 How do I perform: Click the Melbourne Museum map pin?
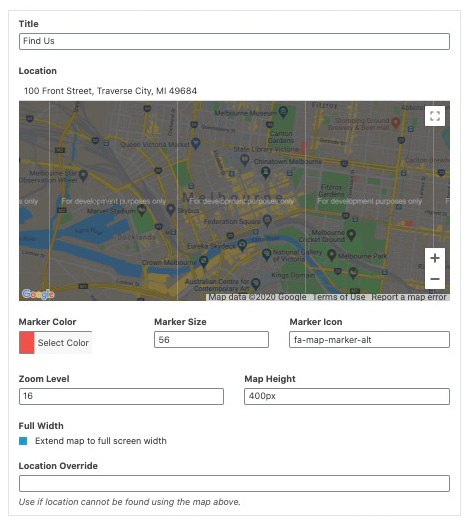click(x=283, y=112)
